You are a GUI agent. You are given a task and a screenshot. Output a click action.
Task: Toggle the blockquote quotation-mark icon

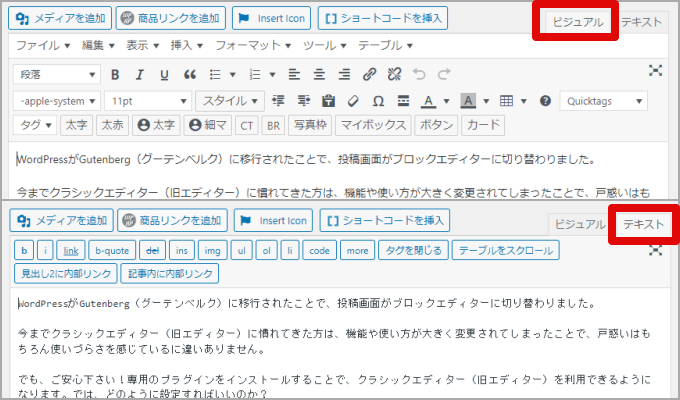tap(190, 75)
